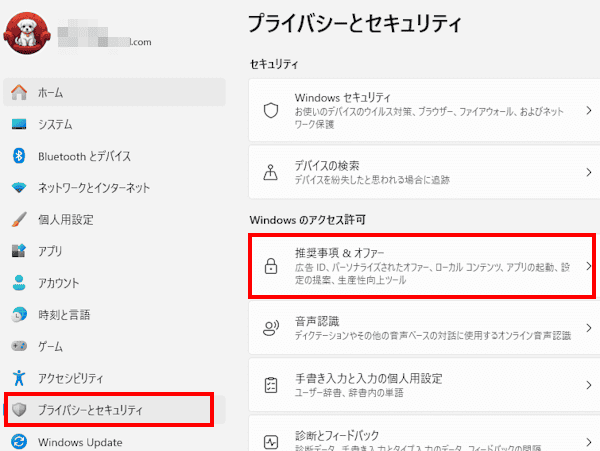600x451 pixels.
Task: Click speech icon on 音声認識 card
Action: [271, 327]
